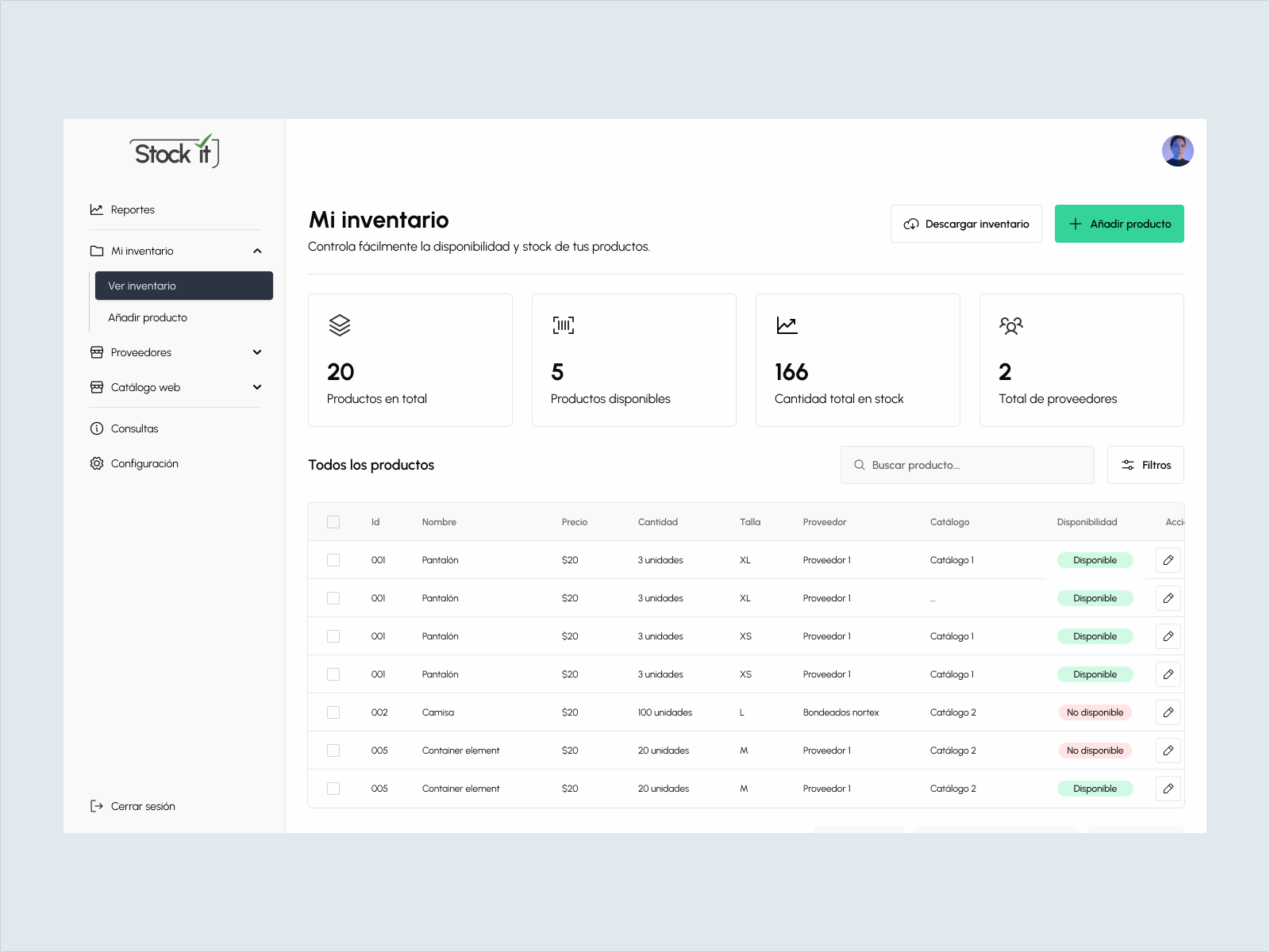Expand the Proveedores section
Screen dimensions: 1270x952
[x=257, y=352]
